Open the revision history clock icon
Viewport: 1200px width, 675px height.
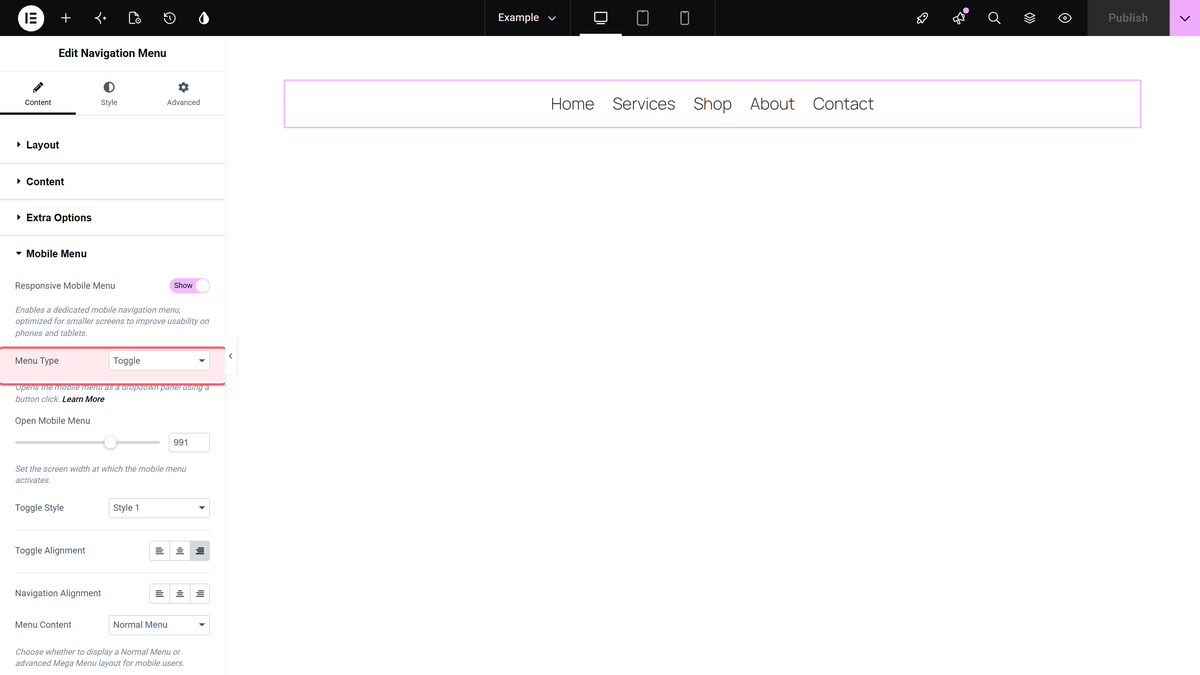170,18
